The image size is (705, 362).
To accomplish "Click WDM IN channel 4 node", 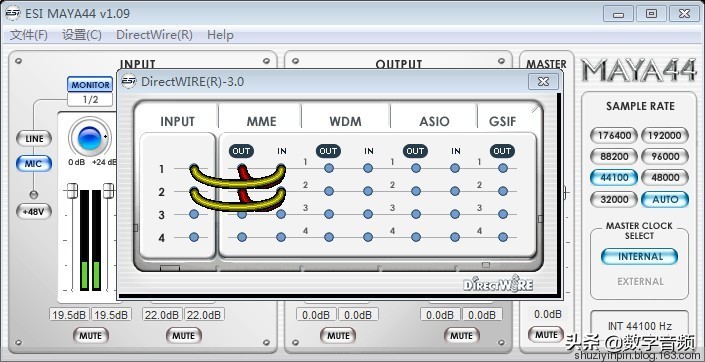I will pos(368,237).
